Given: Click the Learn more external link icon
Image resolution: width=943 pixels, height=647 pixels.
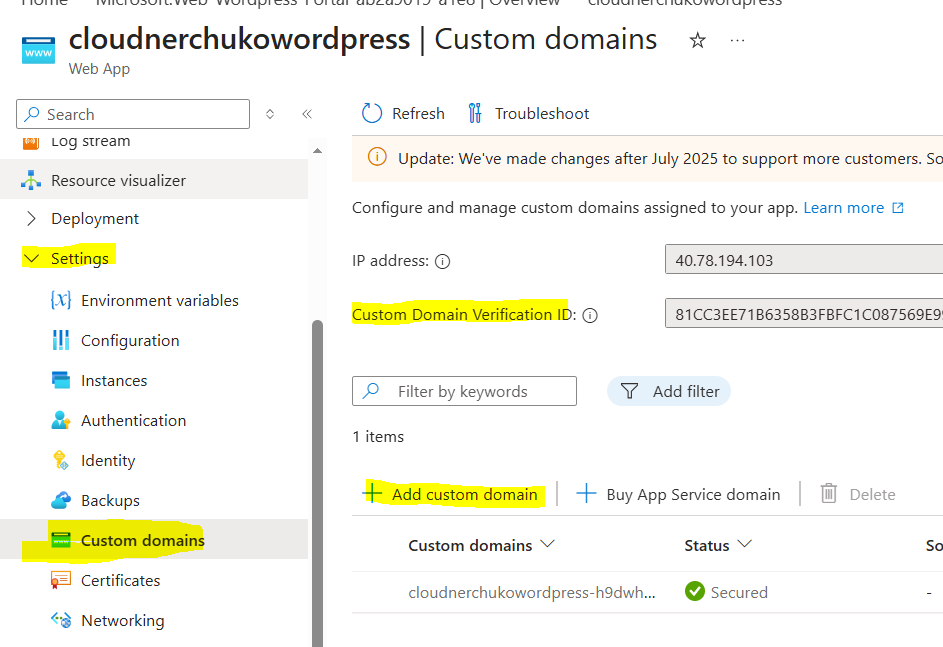Looking at the screenshot, I should (x=898, y=207).
